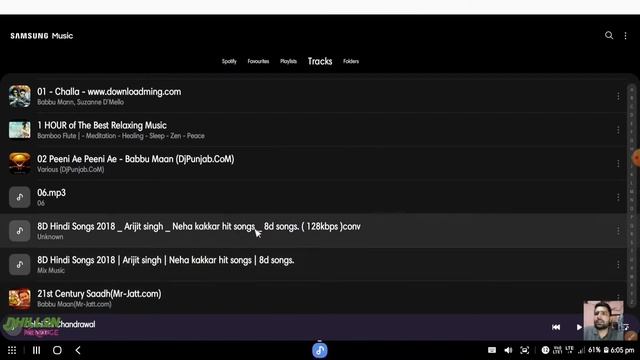Go to home via taskbar button

[57, 350]
